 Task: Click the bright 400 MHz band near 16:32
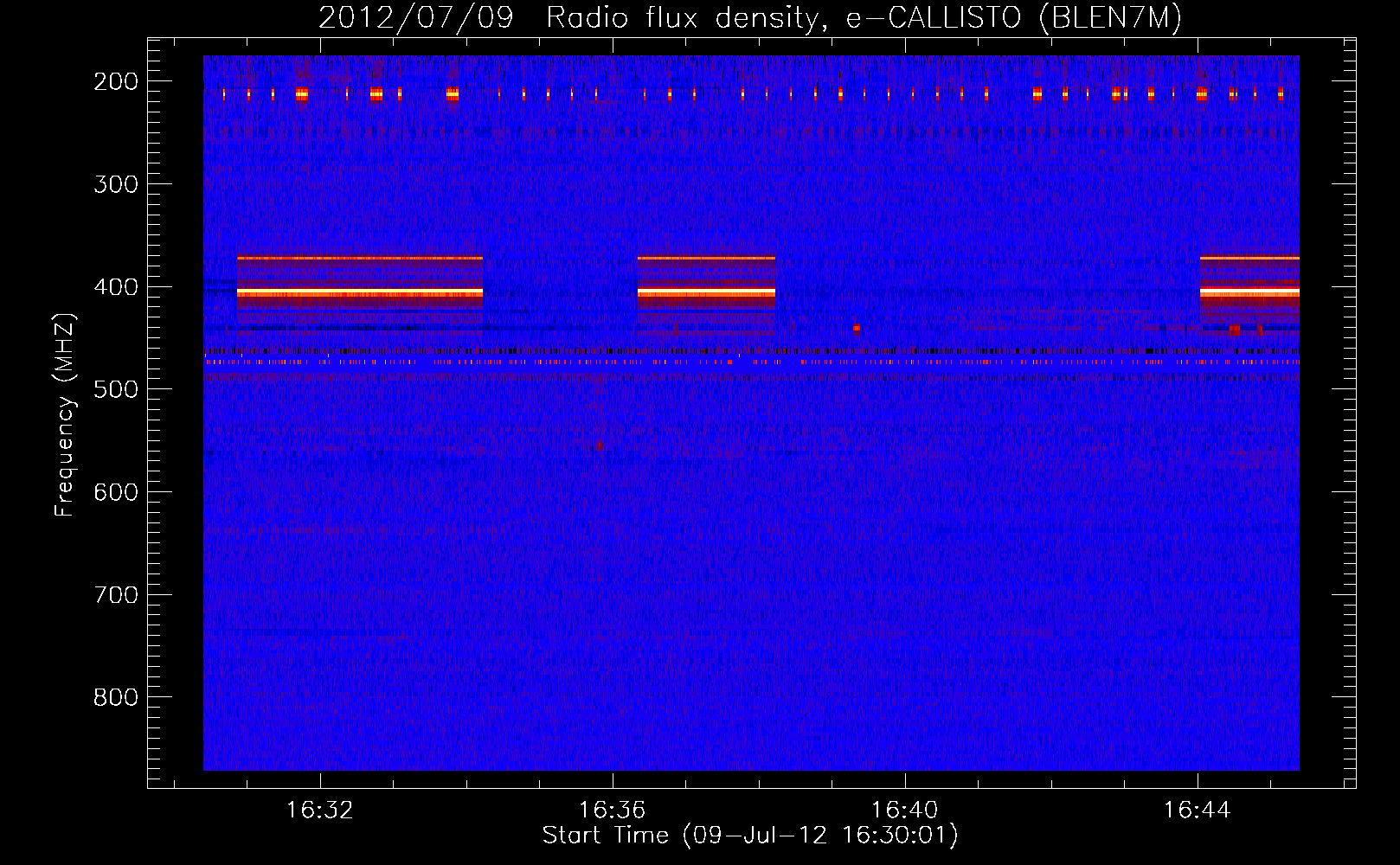(x=360, y=293)
